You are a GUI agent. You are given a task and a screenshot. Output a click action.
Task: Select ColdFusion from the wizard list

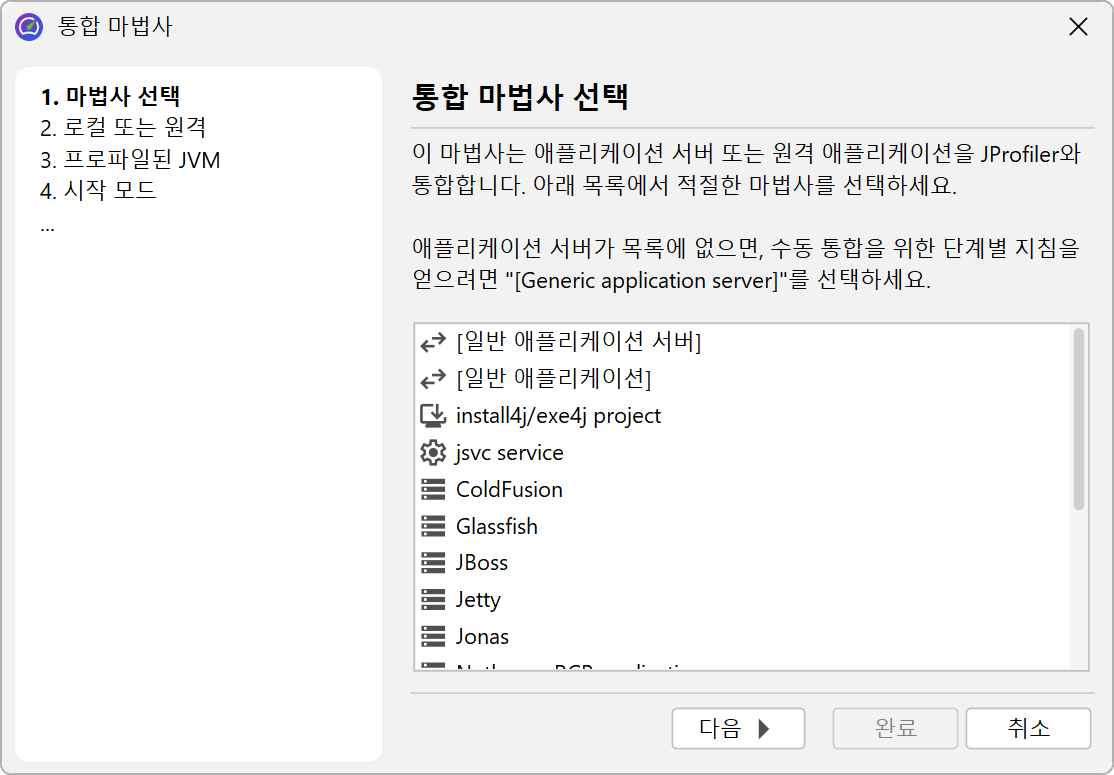742,489
